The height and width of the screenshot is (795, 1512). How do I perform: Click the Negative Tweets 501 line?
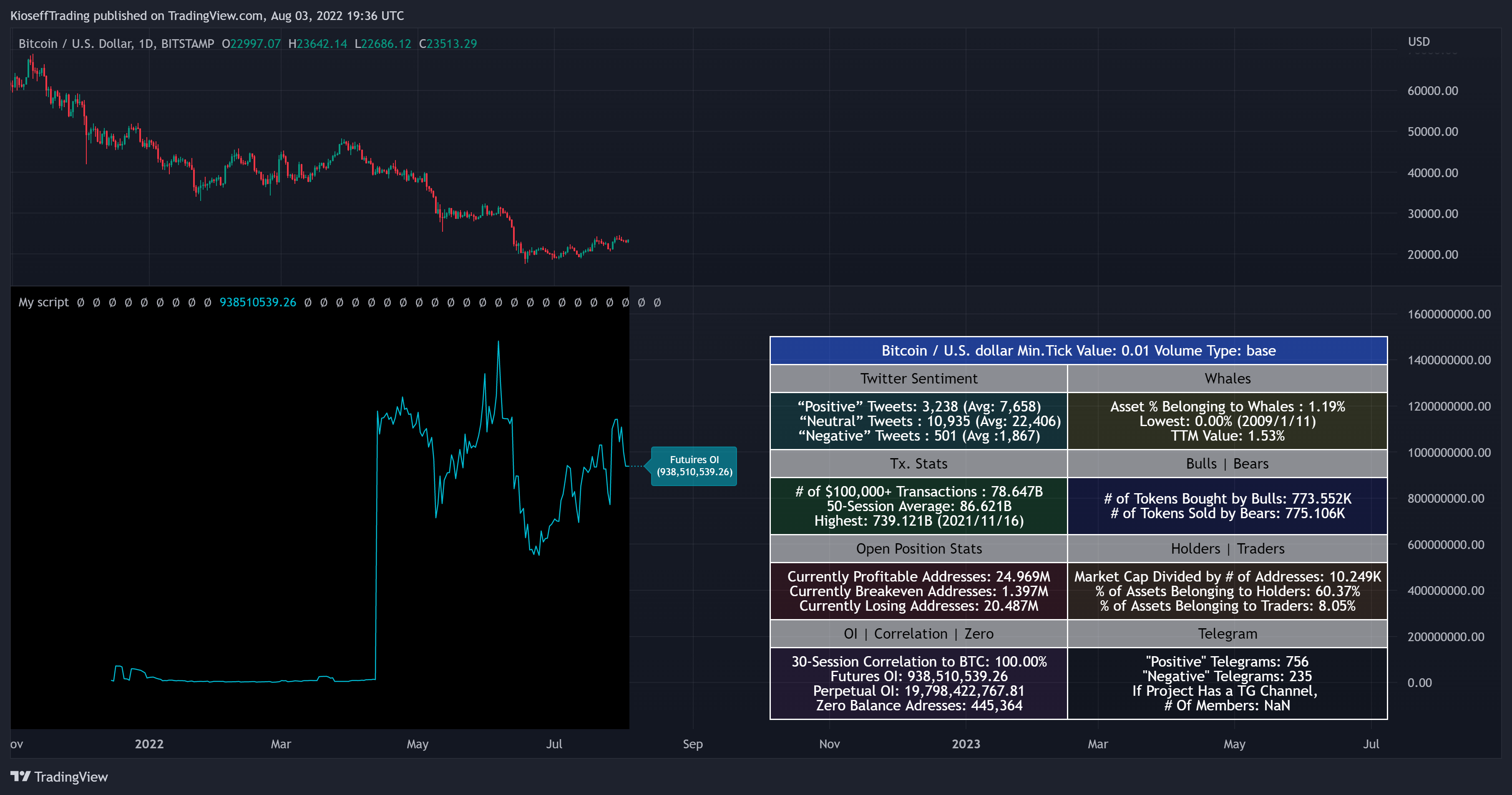(918, 436)
